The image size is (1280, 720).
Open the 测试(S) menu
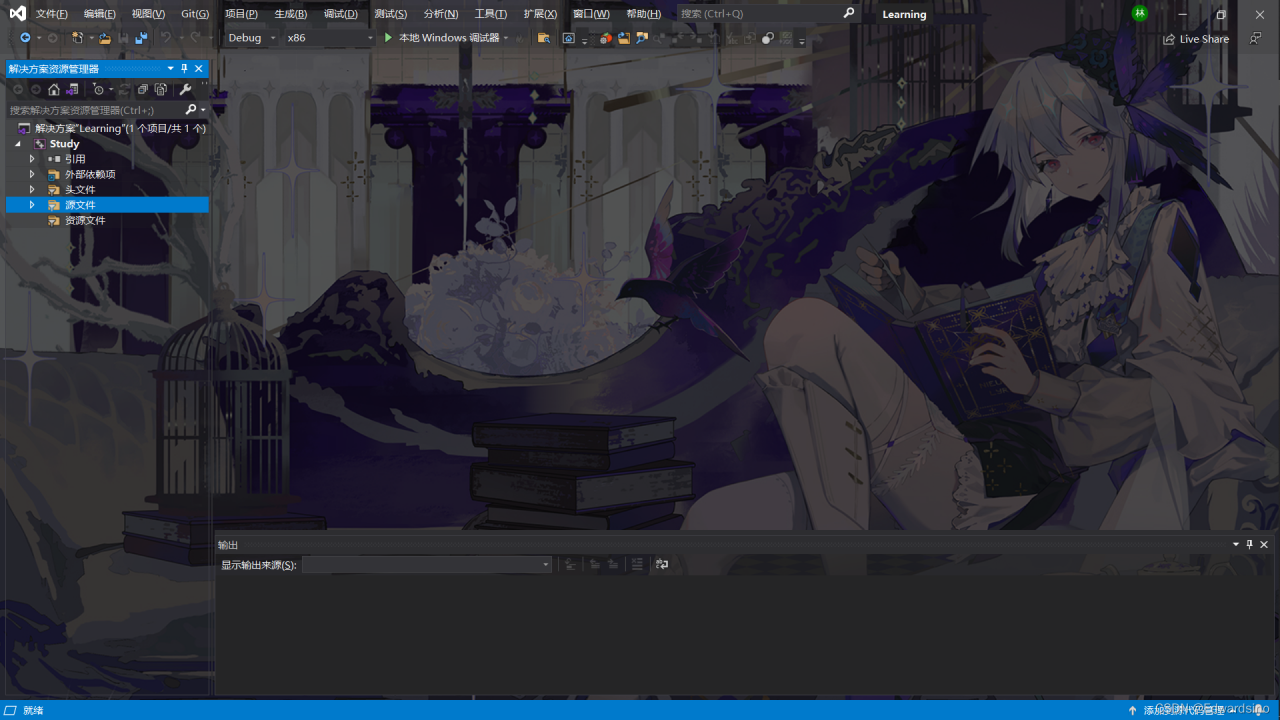click(x=391, y=14)
